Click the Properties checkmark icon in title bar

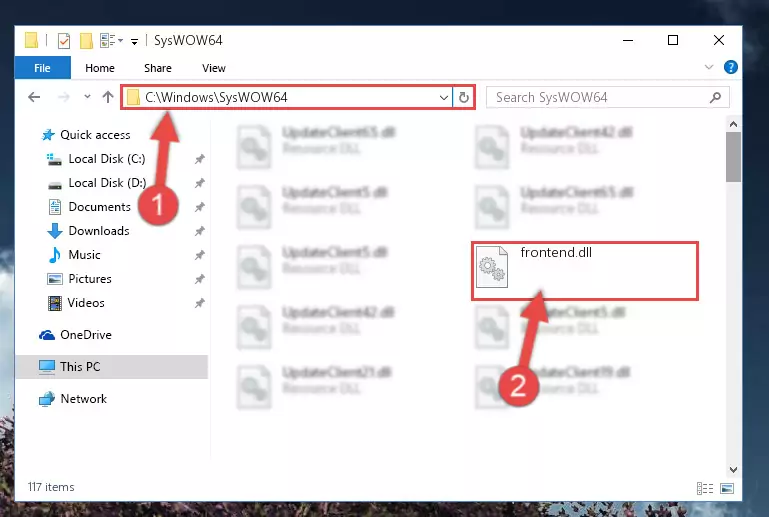click(x=64, y=41)
